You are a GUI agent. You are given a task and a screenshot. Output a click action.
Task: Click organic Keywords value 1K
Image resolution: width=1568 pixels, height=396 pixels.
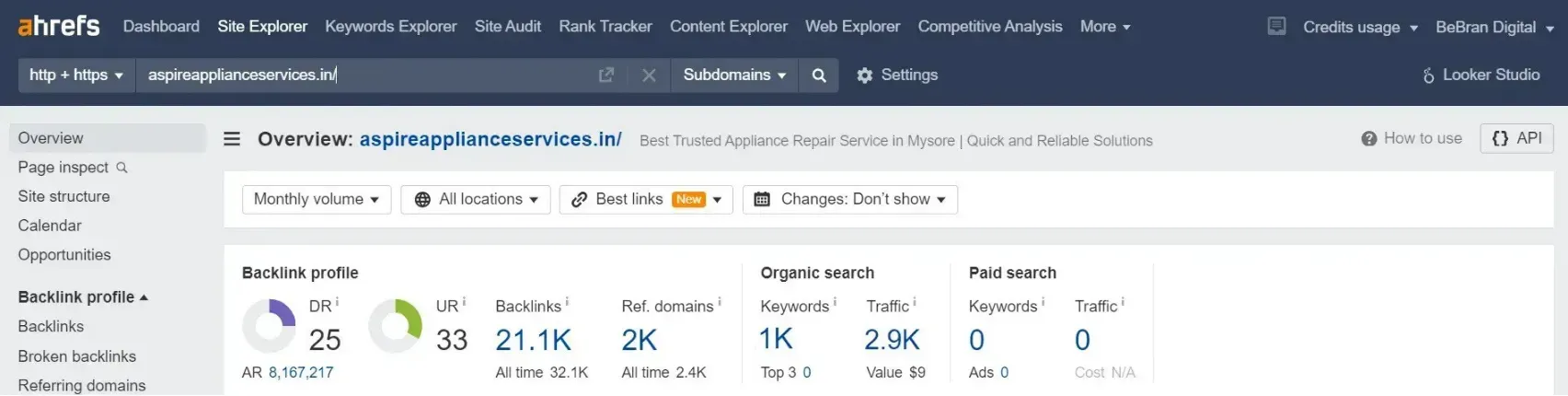pos(776,339)
